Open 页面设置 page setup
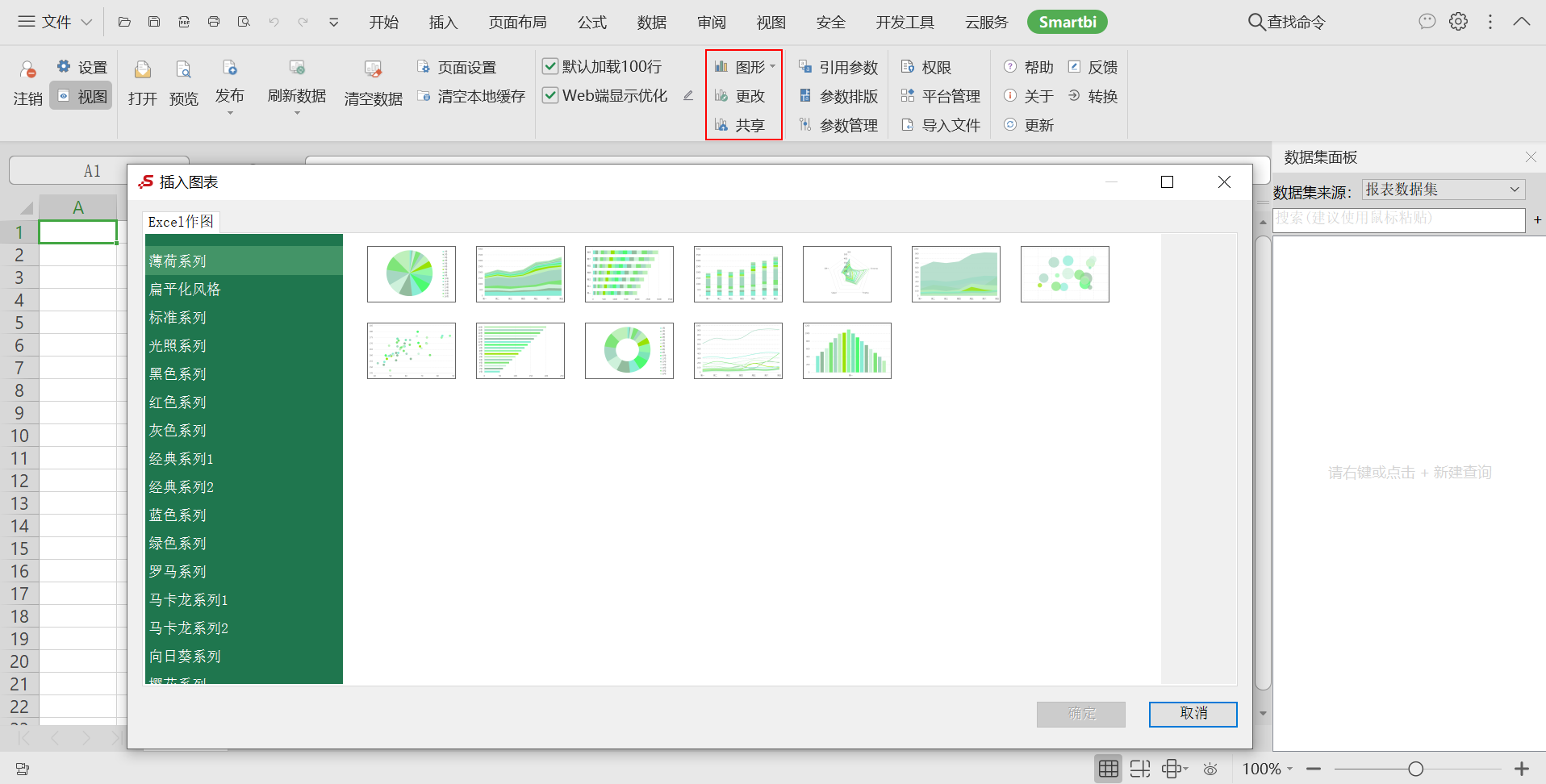 coord(457,68)
